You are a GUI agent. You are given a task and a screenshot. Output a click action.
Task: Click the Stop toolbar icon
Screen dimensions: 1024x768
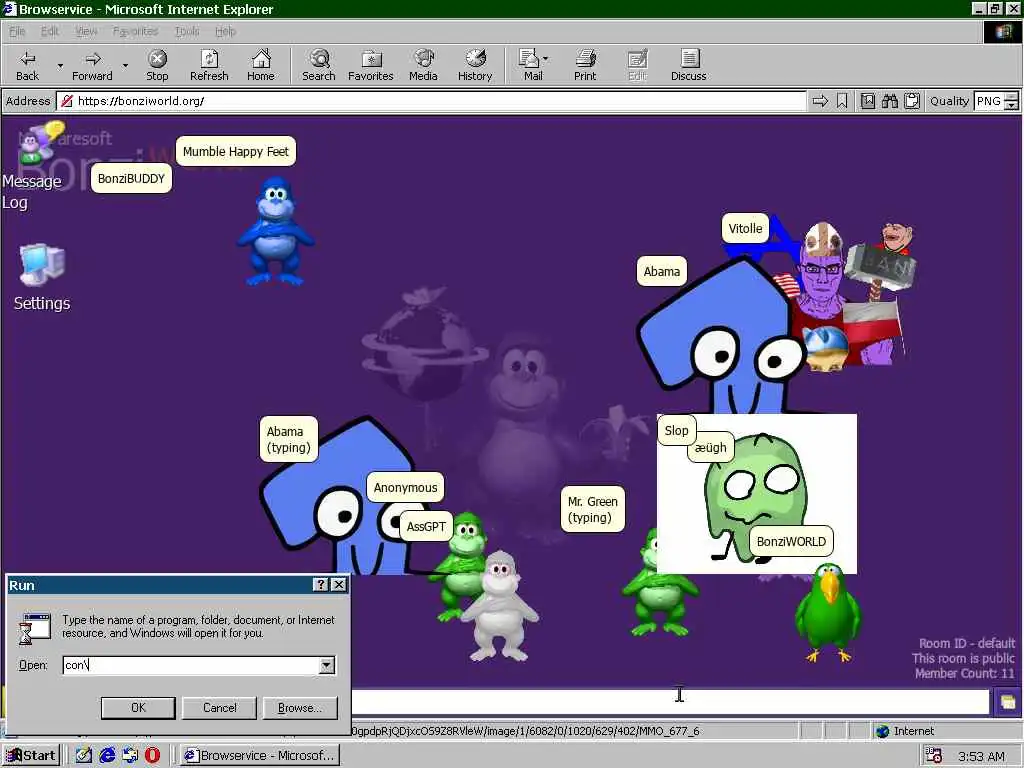[157, 65]
